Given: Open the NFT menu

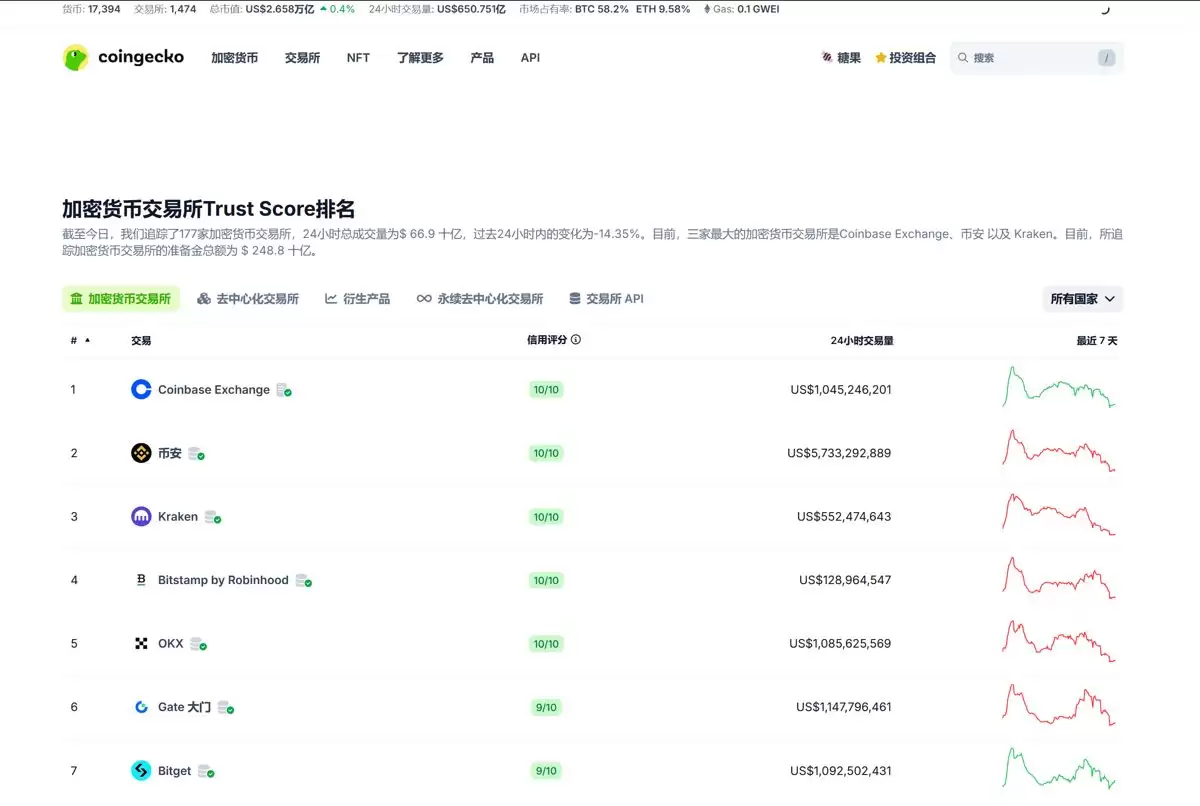Looking at the screenshot, I should click(358, 58).
